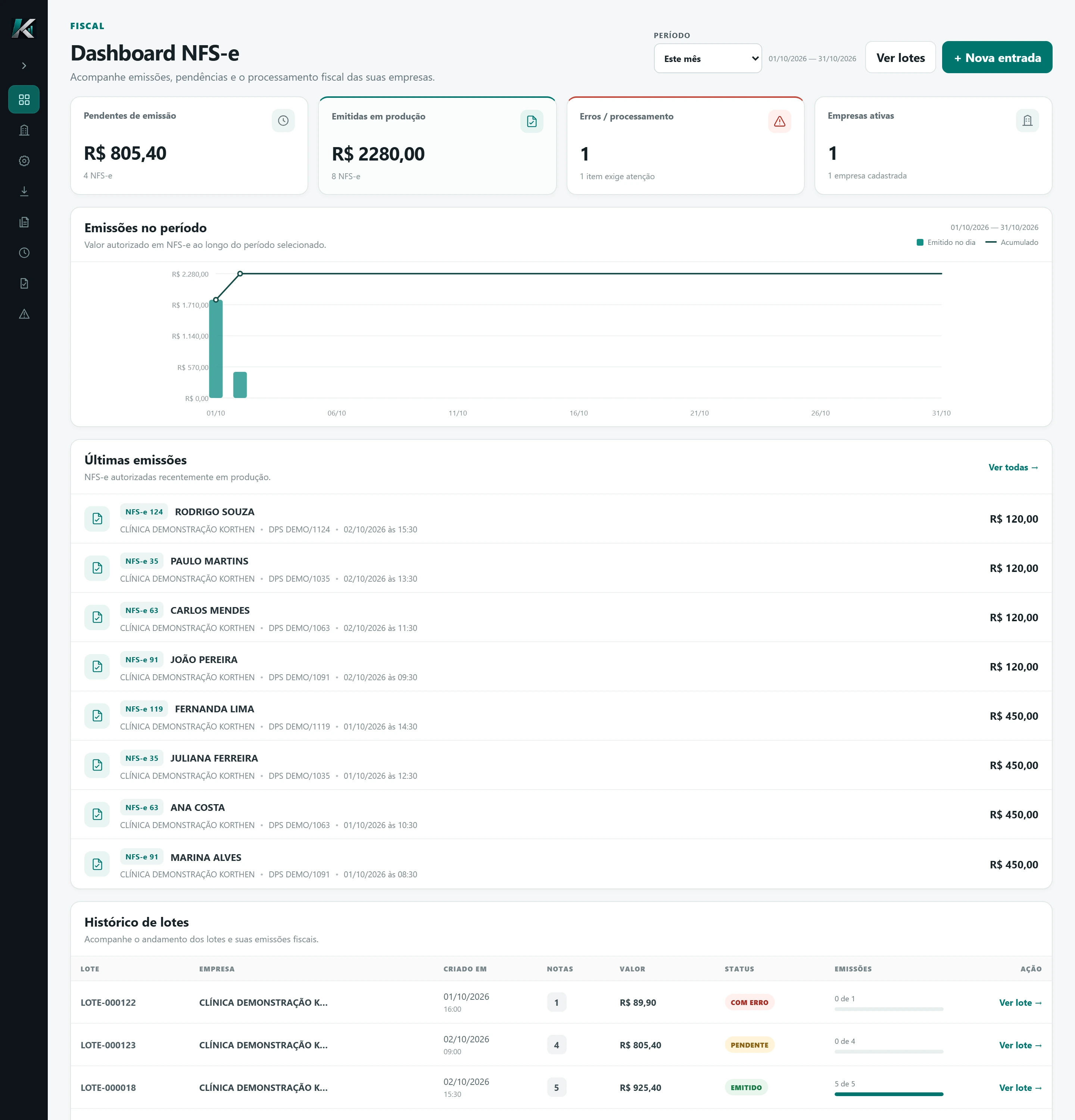This screenshot has height=1120, width=1075.
Task: Click the Acumulado legend entry
Action: [1012, 242]
